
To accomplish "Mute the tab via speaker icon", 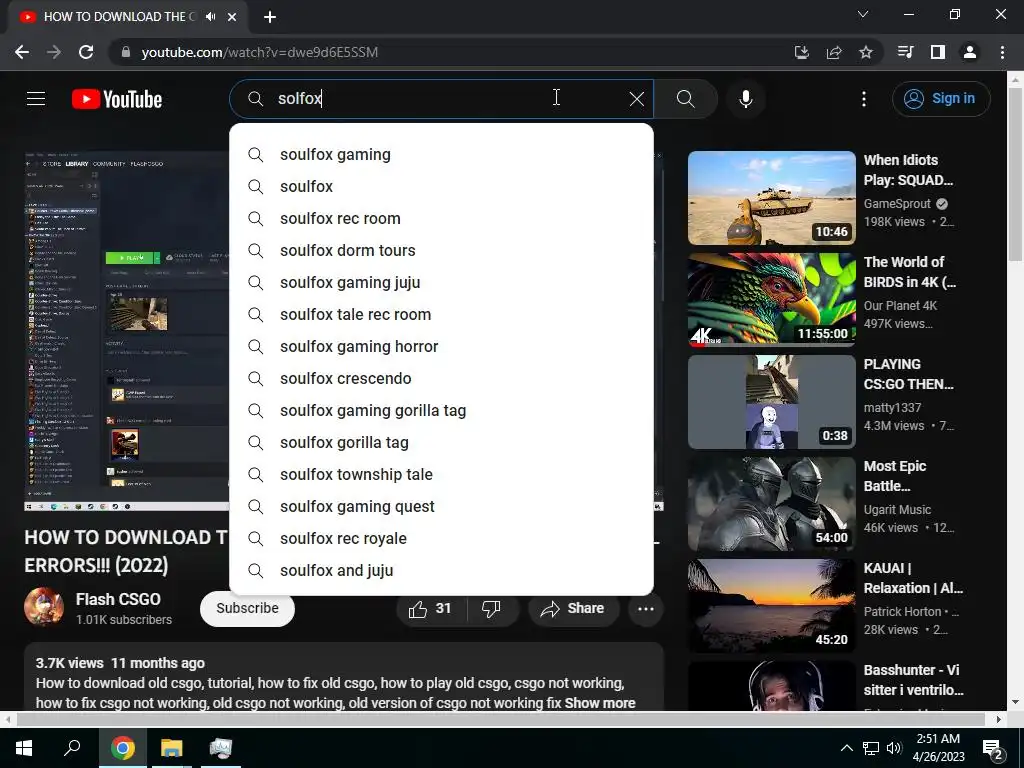I will (x=210, y=17).
